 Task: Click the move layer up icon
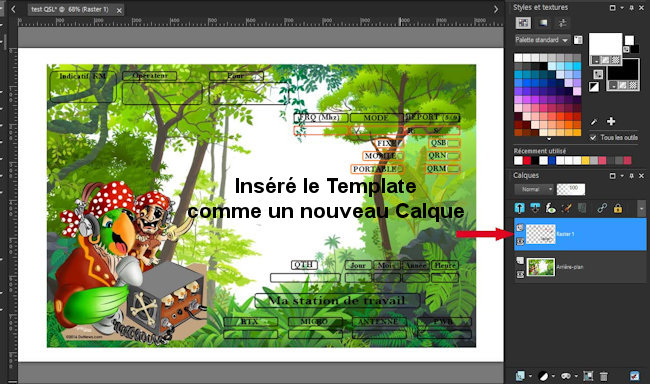[519, 208]
